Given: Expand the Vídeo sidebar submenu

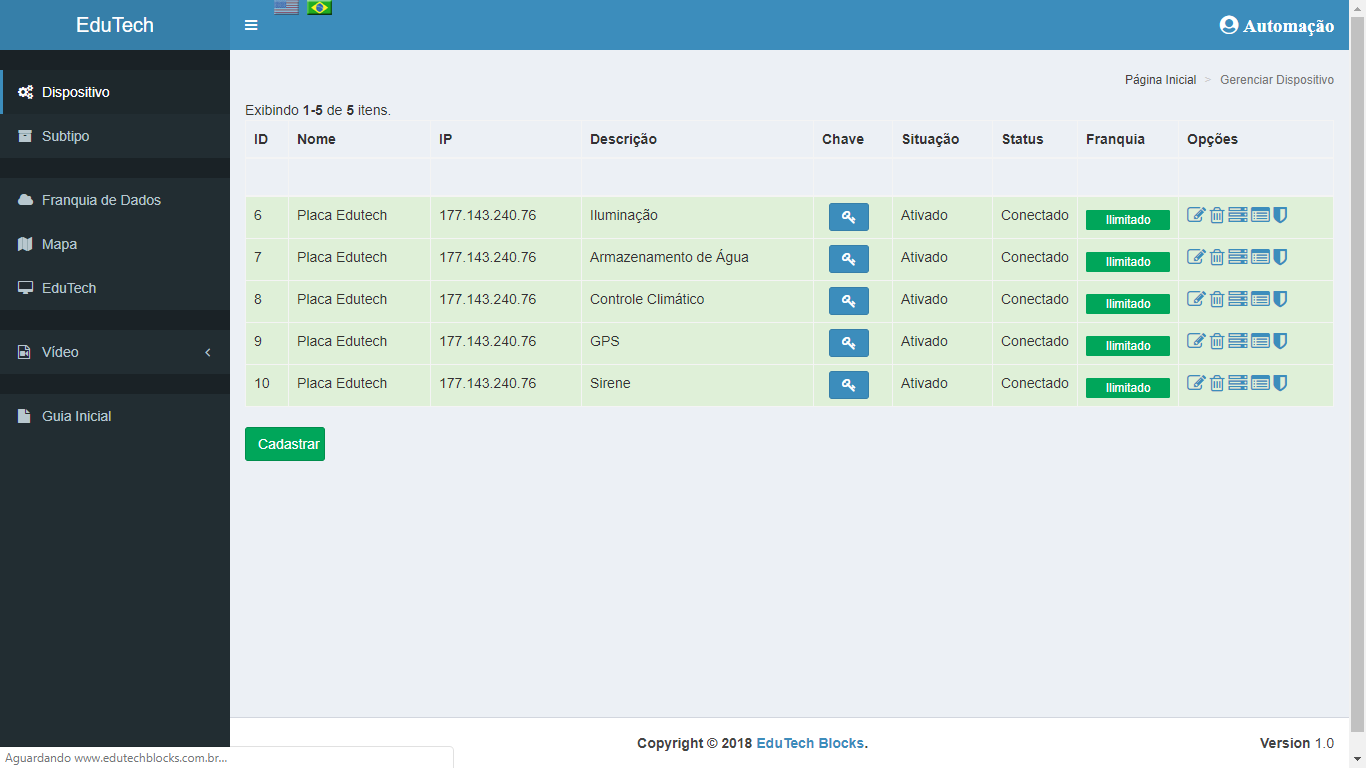Looking at the screenshot, I should [115, 352].
